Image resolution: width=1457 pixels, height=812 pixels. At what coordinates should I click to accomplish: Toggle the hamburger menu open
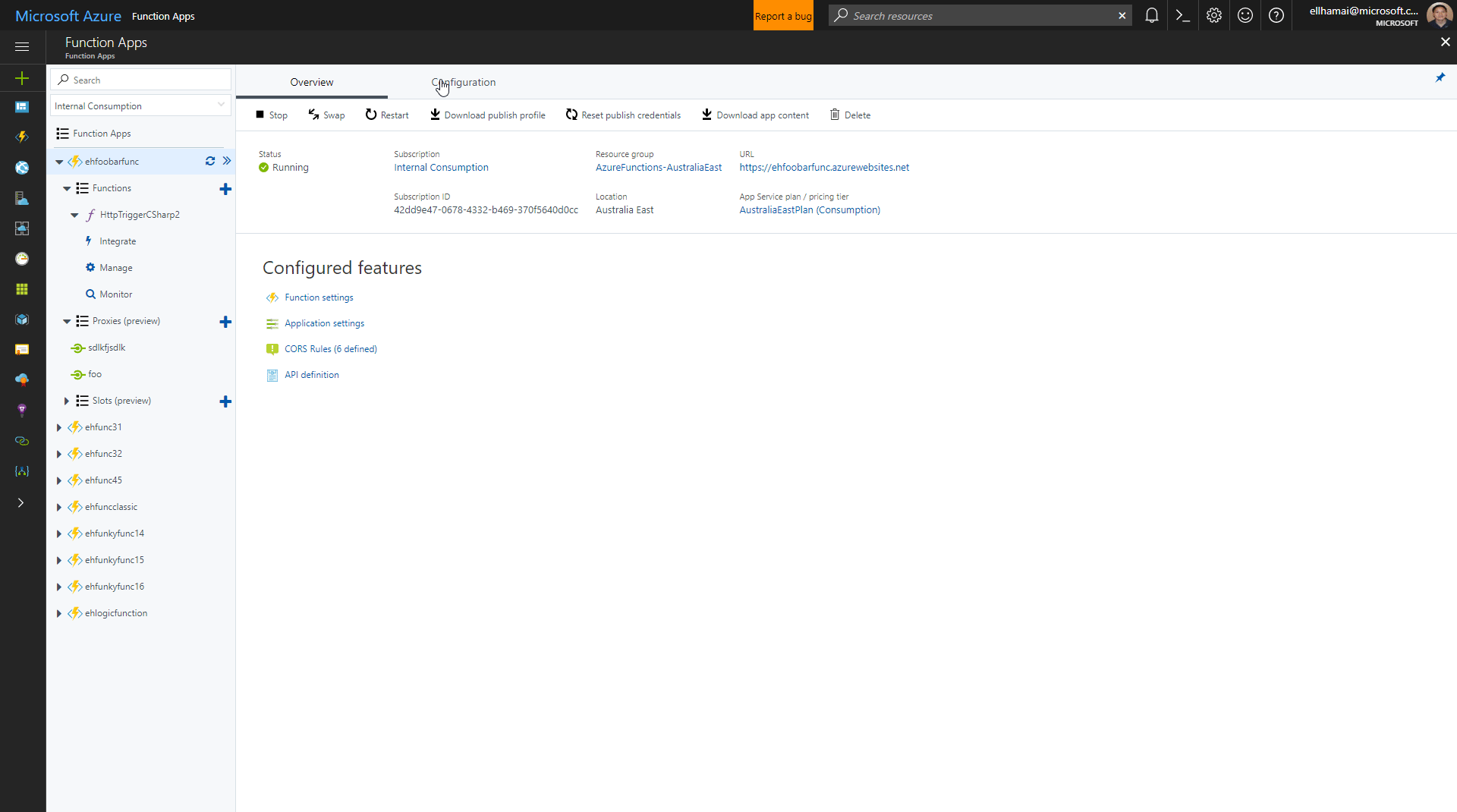pyautogui.click(x=22, y=47)
